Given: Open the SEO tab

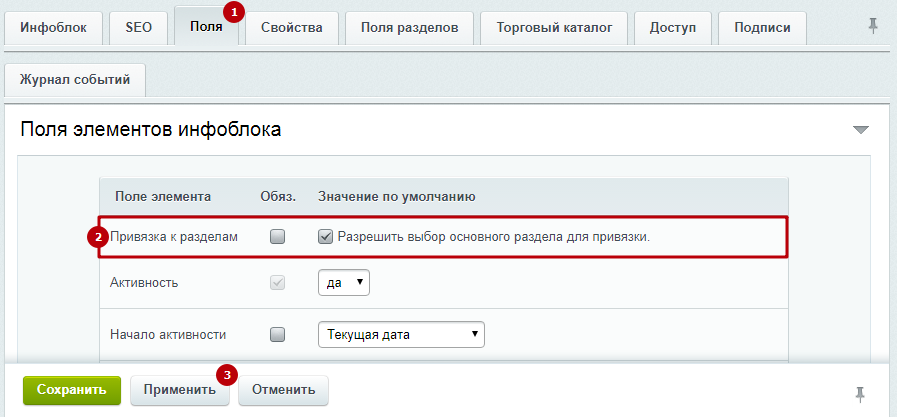Looking at the screenshot, I should [138, 27].
